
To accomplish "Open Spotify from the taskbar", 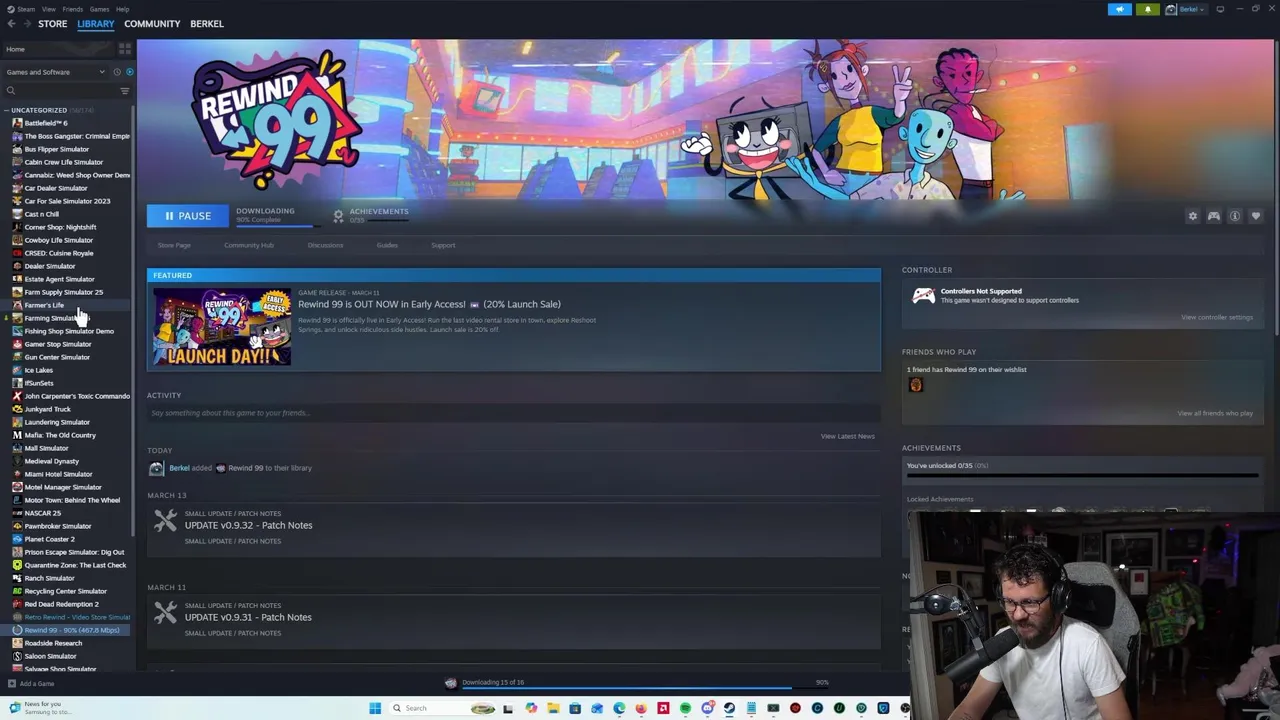I will pyautogui.click(x=685, y=708).
